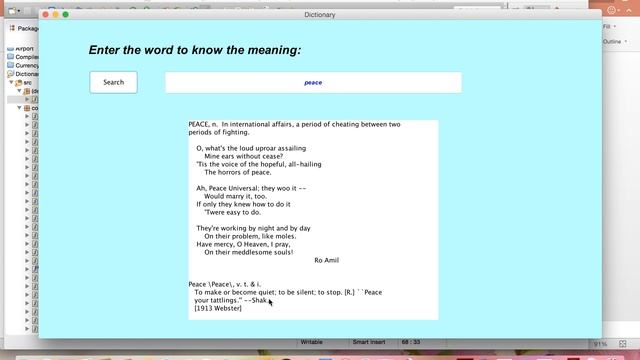Click the 'co' package icon
This screenshot has height=360, width=640.
click(27, 108)
